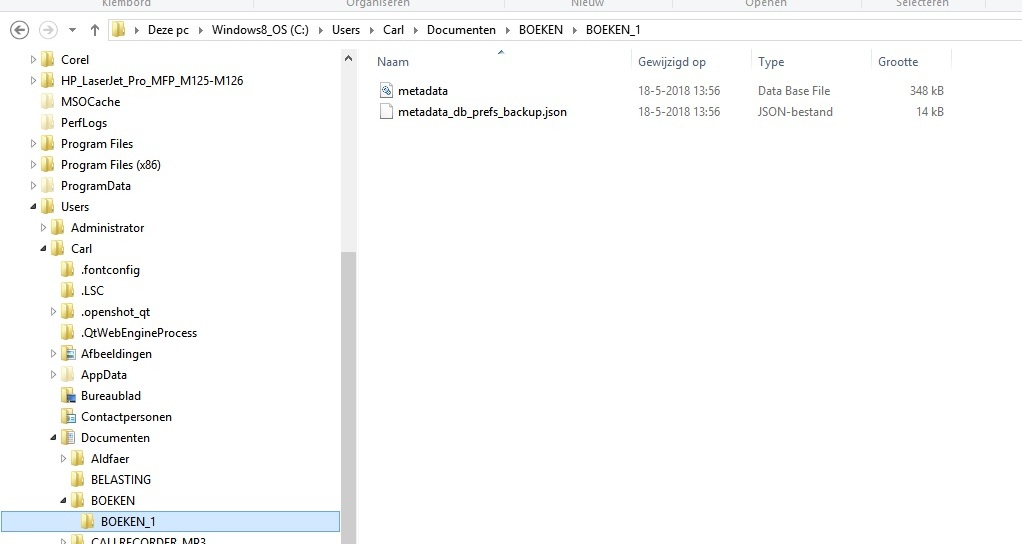Click the tree scrollbar up arrow
This screenshot has width=1022, height=544.
coord(349,59)
